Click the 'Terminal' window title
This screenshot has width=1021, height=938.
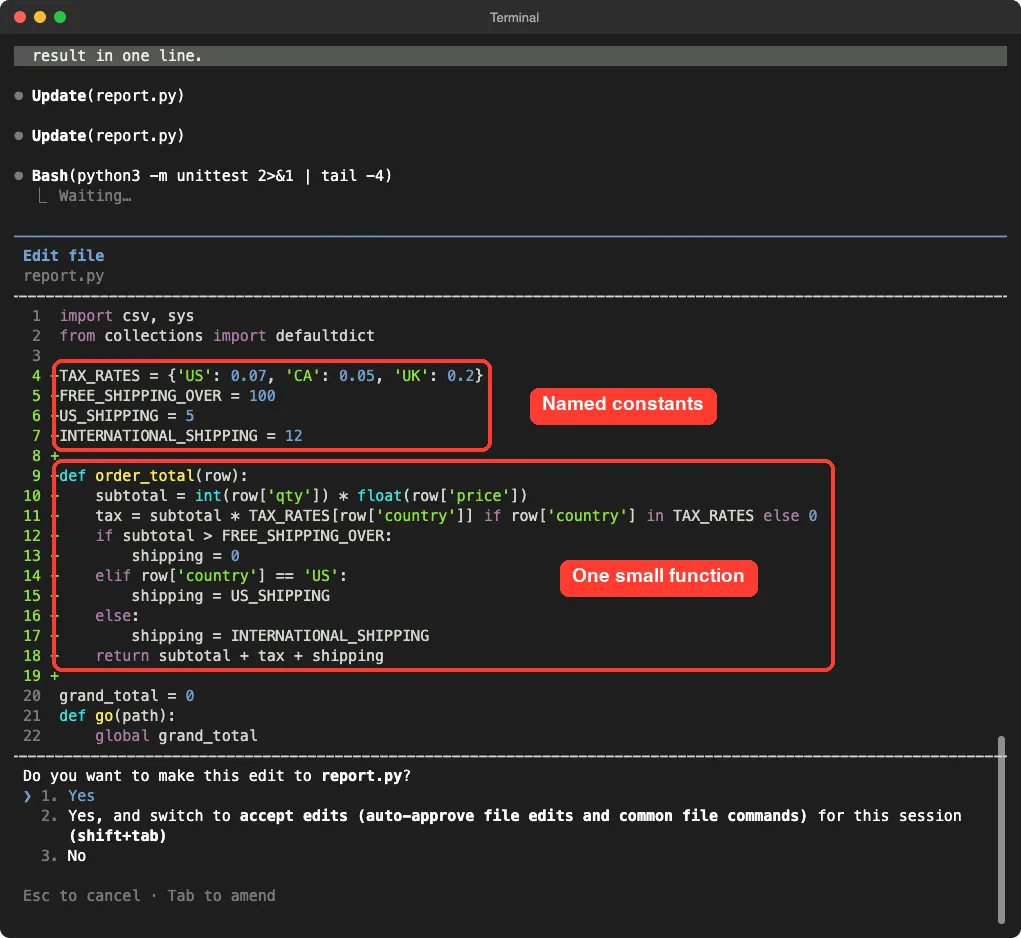(x=514, y=18)
